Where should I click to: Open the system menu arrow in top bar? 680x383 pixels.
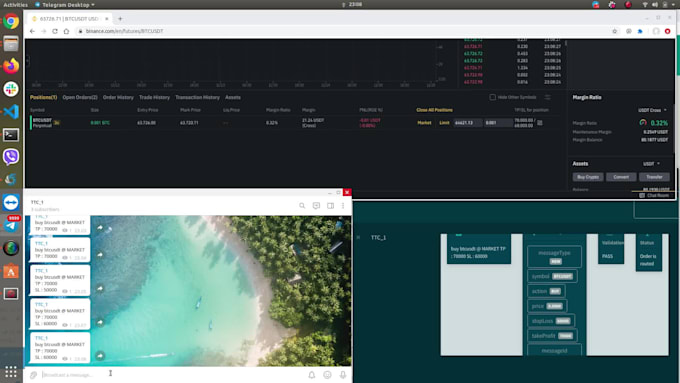coord(673,5)
